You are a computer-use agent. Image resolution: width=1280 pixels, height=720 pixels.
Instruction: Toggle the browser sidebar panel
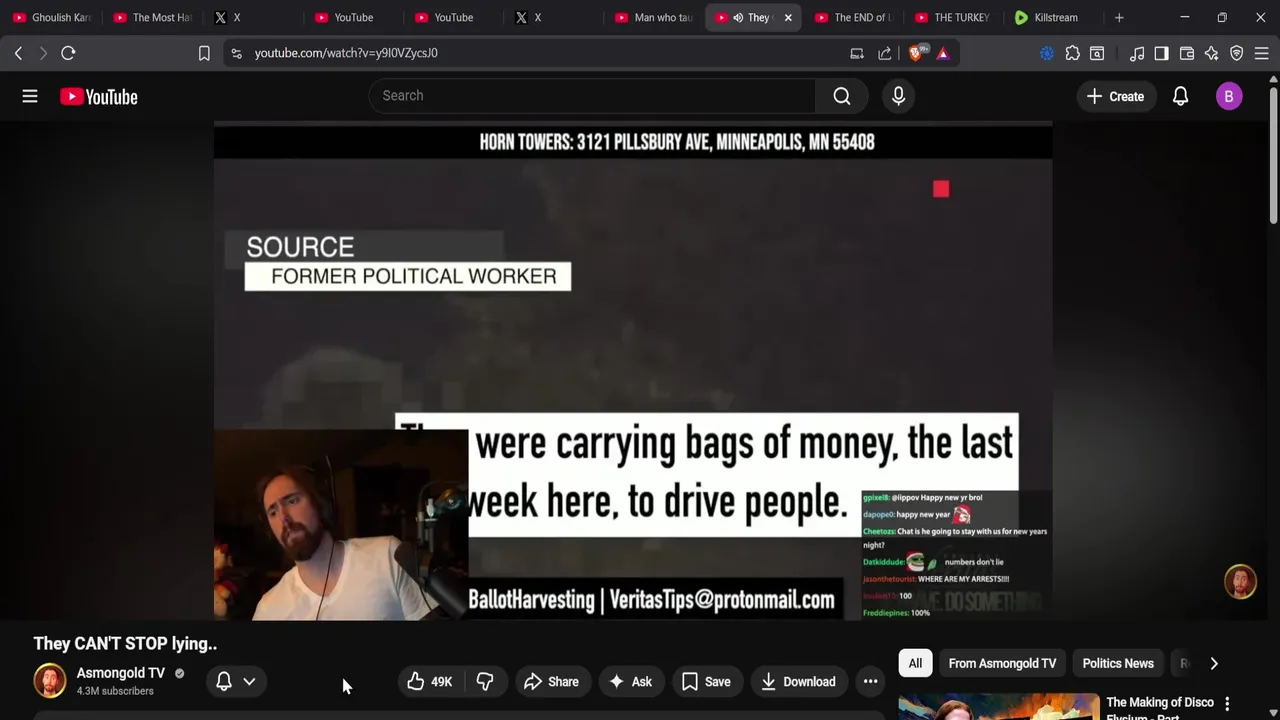(1161, 53)
